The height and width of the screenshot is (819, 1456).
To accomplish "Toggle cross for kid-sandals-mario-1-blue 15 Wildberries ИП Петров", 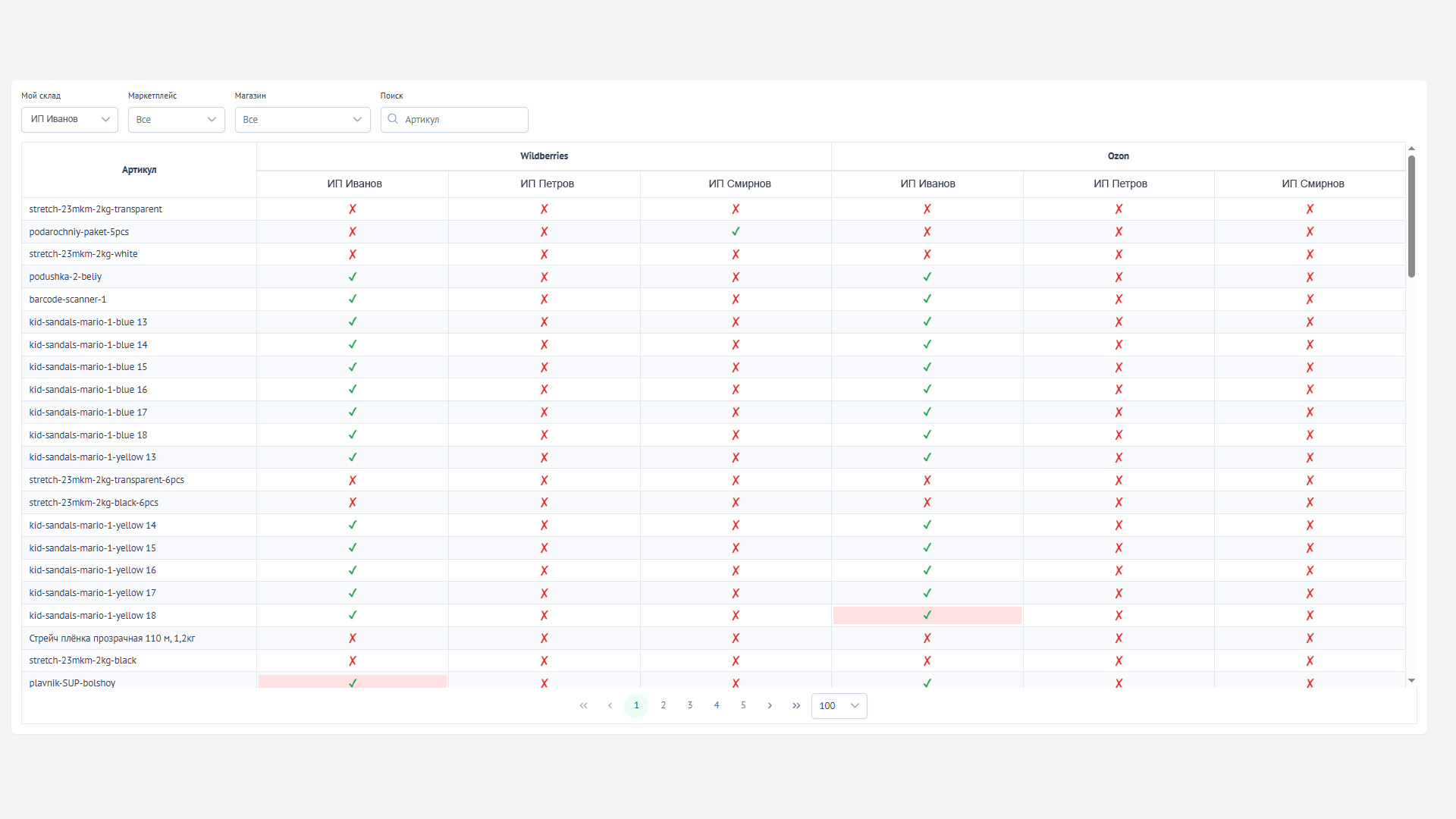I will click(x=544, y=367).
